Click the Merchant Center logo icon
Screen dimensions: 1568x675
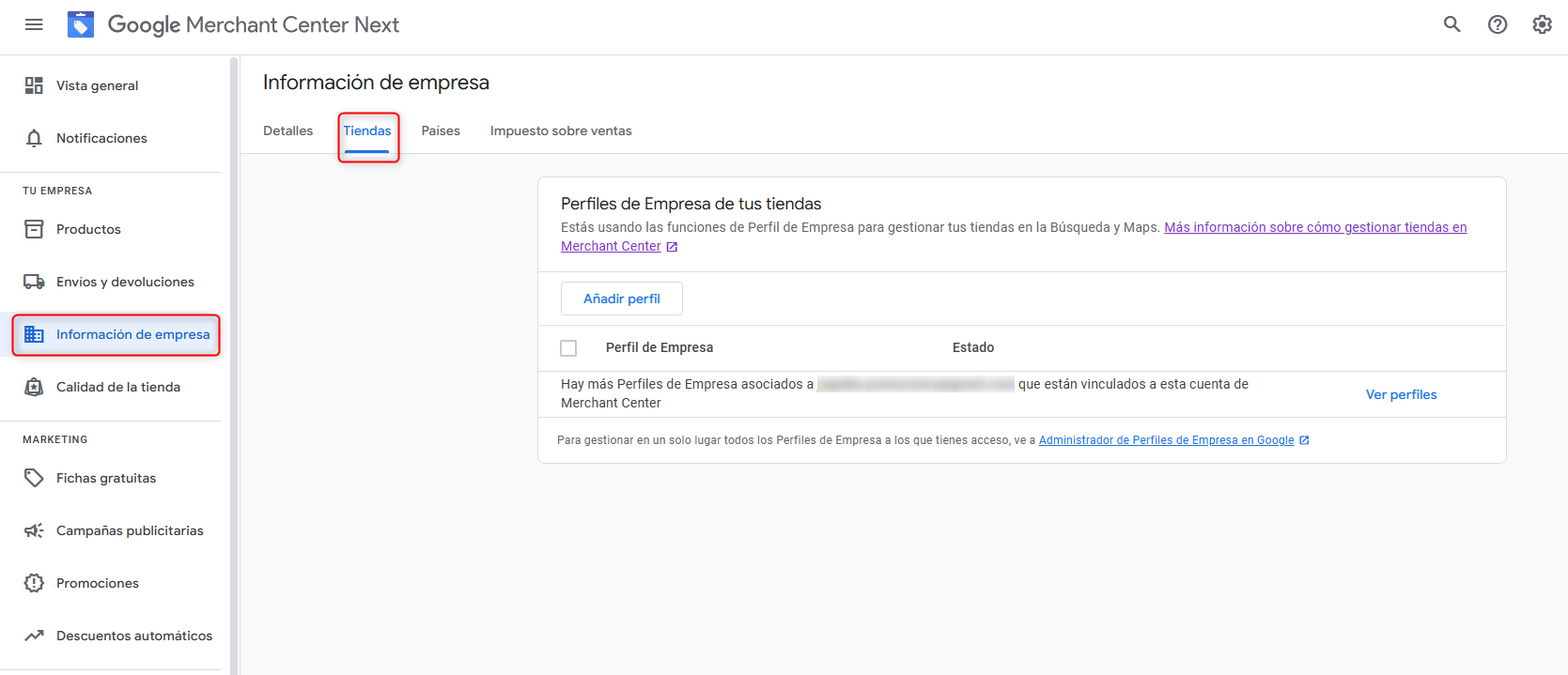(81, 24)
